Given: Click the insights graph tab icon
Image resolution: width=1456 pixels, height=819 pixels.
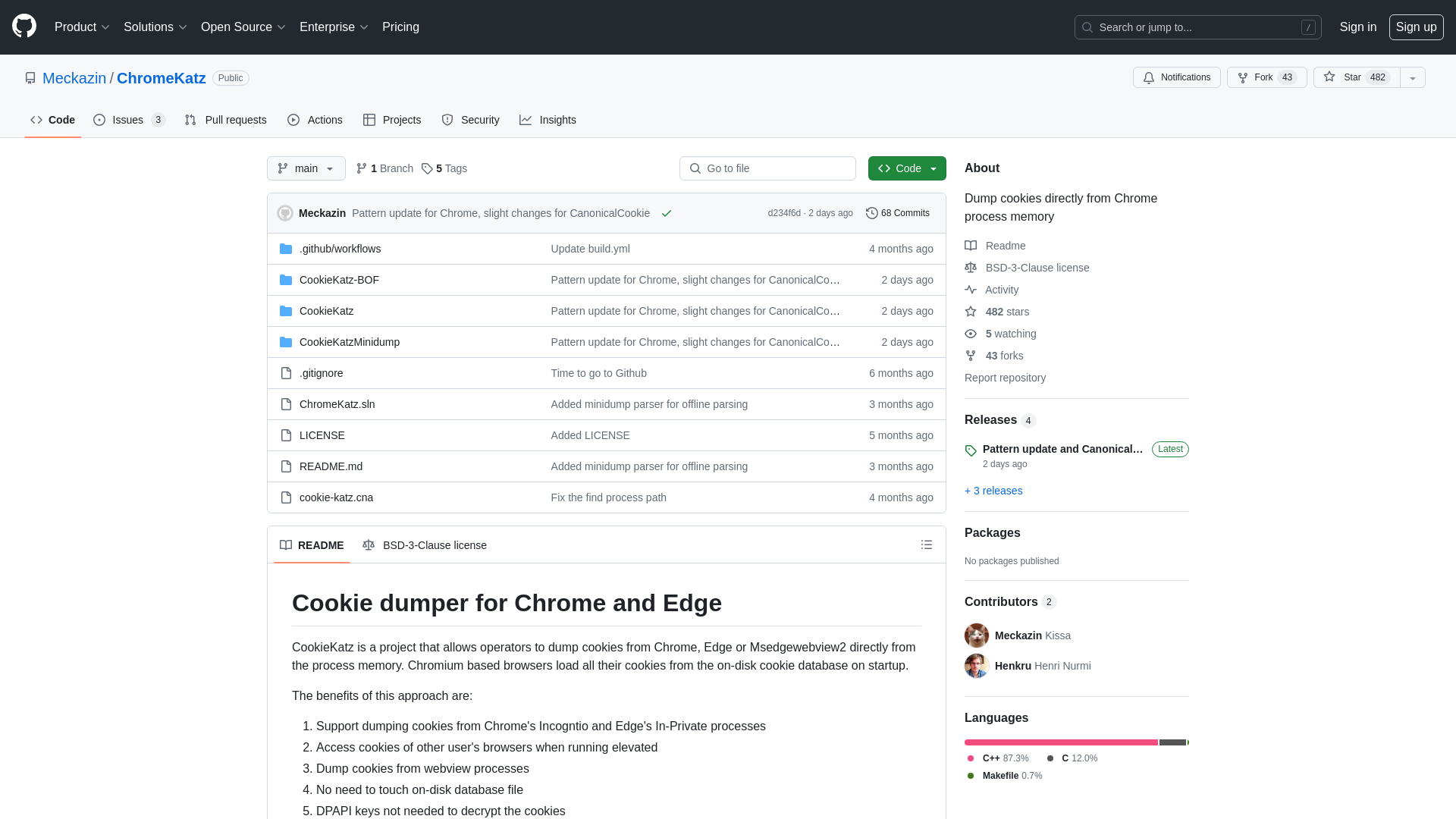Looking at the screenshot, I should [x=526, y=119].
